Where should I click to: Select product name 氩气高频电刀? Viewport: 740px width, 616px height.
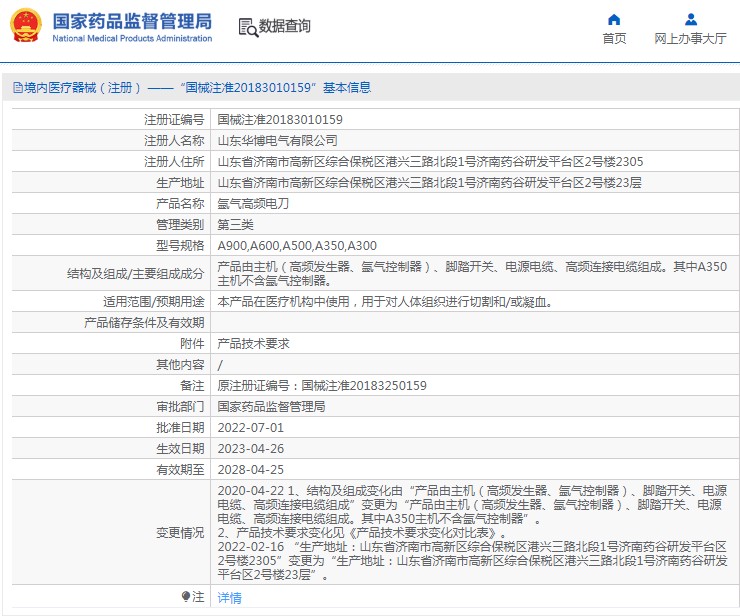(253, 203)
